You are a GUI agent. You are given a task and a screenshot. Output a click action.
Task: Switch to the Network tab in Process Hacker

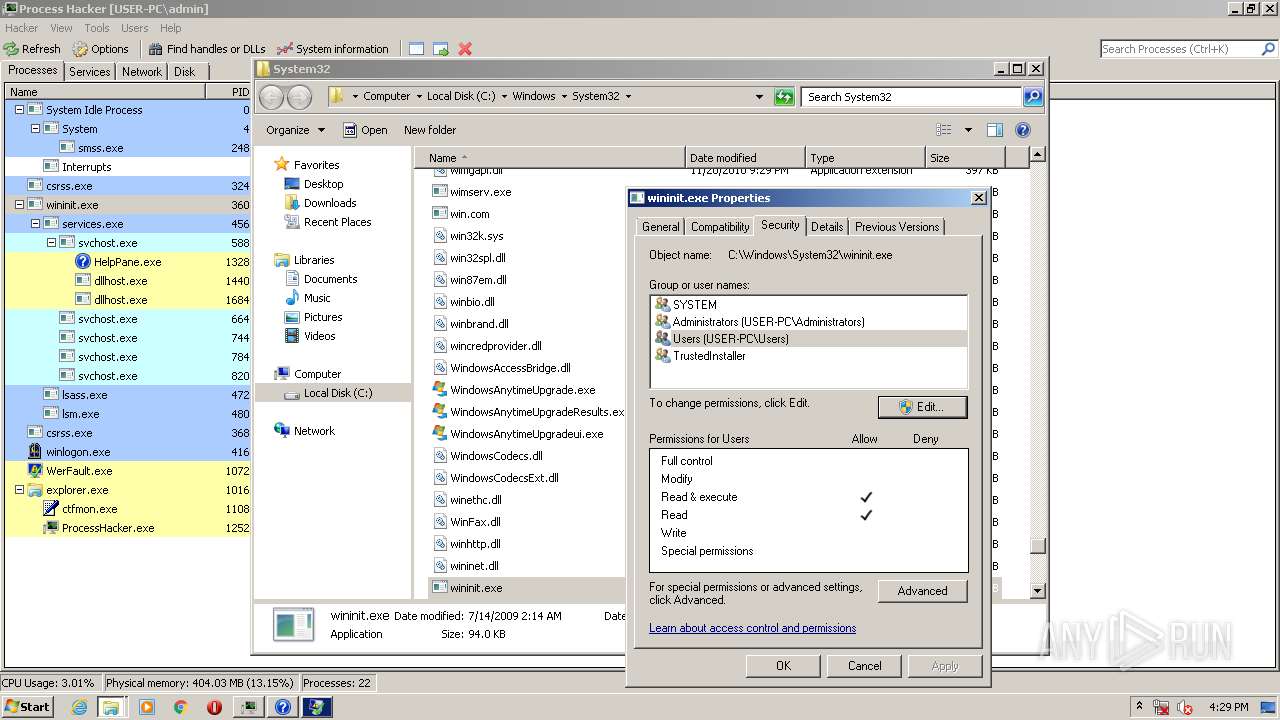tap(142, 72)
